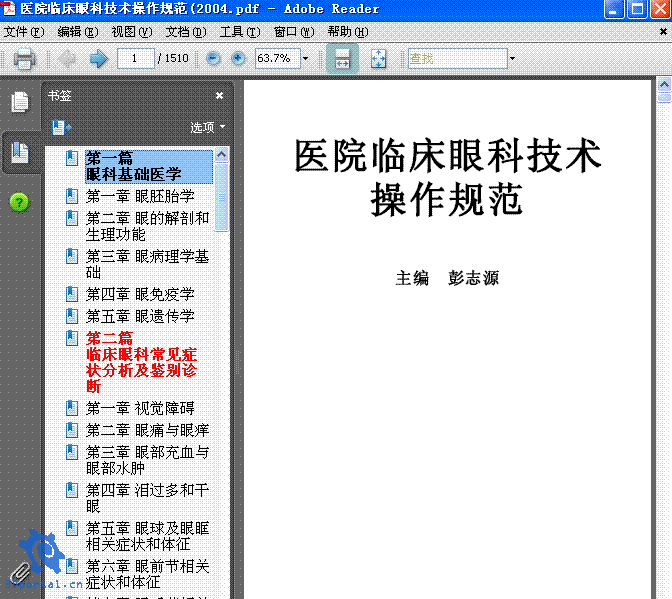This screenshot has width=672, height=599.
Task: Click the bookmarks panel scrollbar thumb
Action: point(221,197)
